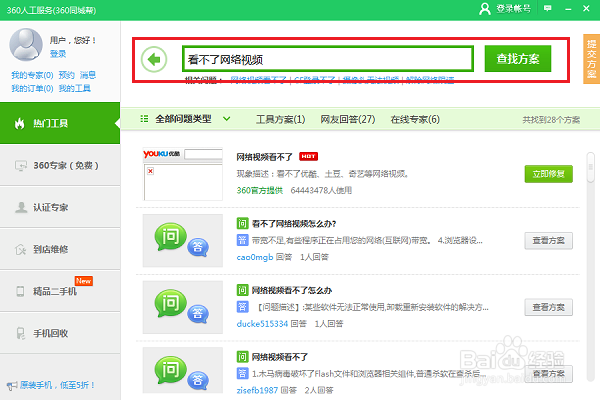Click result title 网络视频看不了 with HOT

click(264, 157)
